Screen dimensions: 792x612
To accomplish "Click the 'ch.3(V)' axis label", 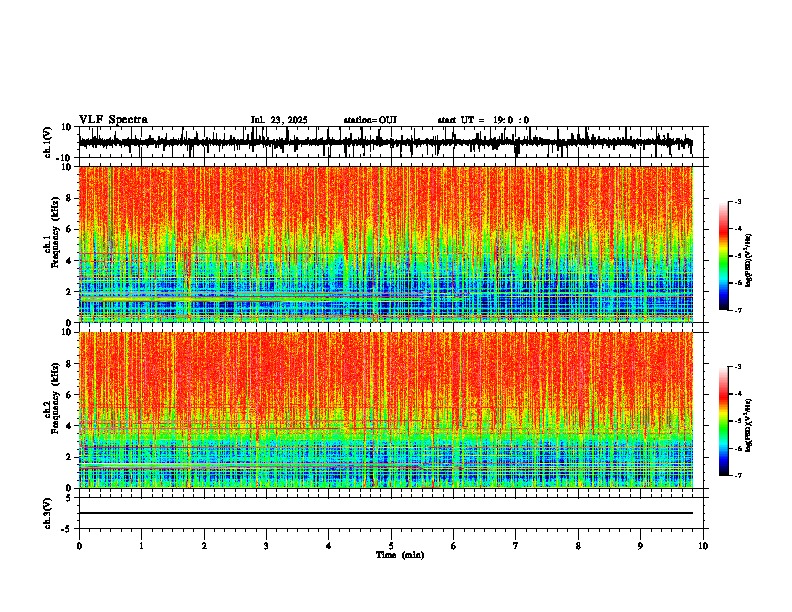I will coord(48,514).
